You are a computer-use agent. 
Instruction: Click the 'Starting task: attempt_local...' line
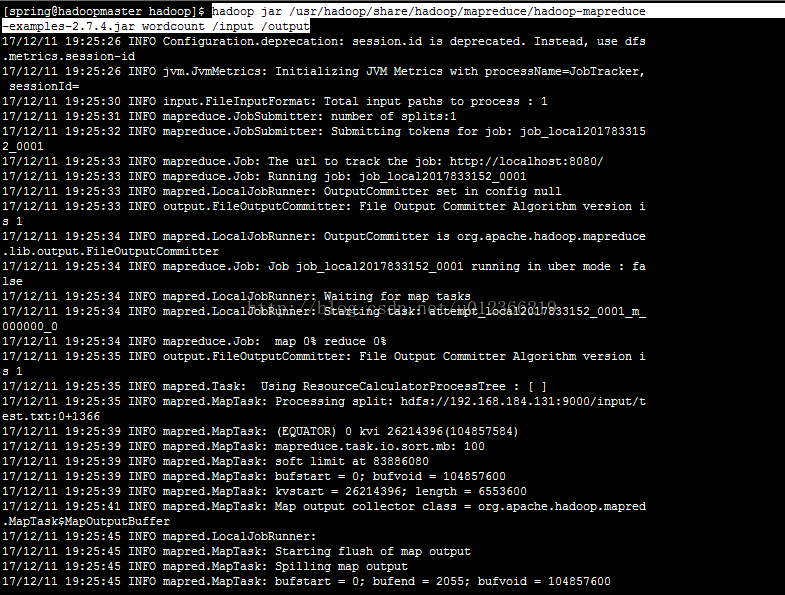click(x=324, y=312)
